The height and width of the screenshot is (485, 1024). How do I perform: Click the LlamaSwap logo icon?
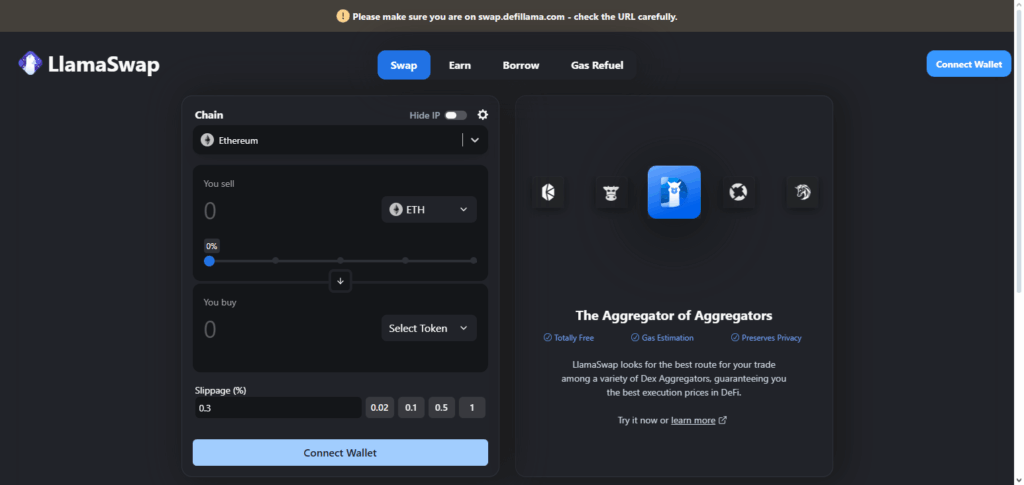tap(30, 63)
